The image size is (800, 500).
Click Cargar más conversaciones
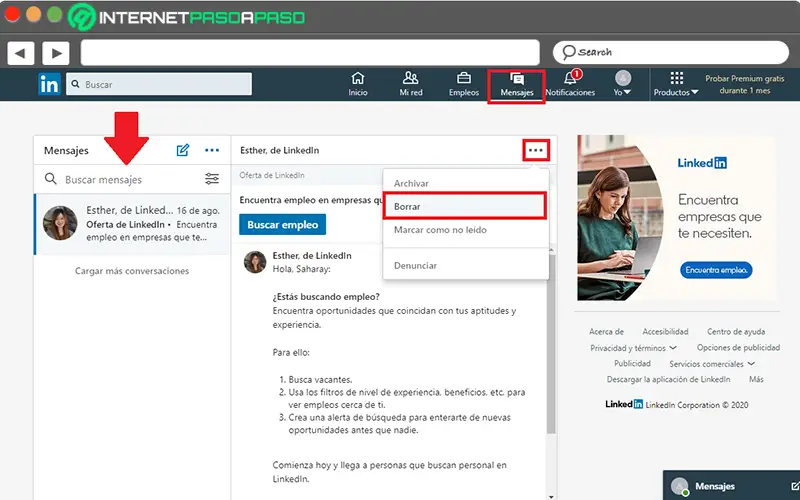[132, 271]
